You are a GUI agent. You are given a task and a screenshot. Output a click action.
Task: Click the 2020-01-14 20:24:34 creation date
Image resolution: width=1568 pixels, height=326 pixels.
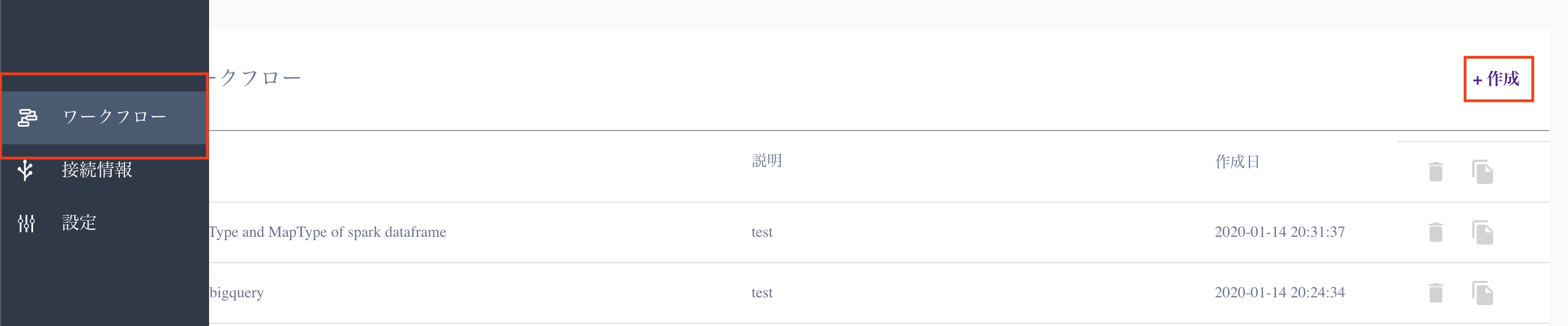pos(1280,292)
